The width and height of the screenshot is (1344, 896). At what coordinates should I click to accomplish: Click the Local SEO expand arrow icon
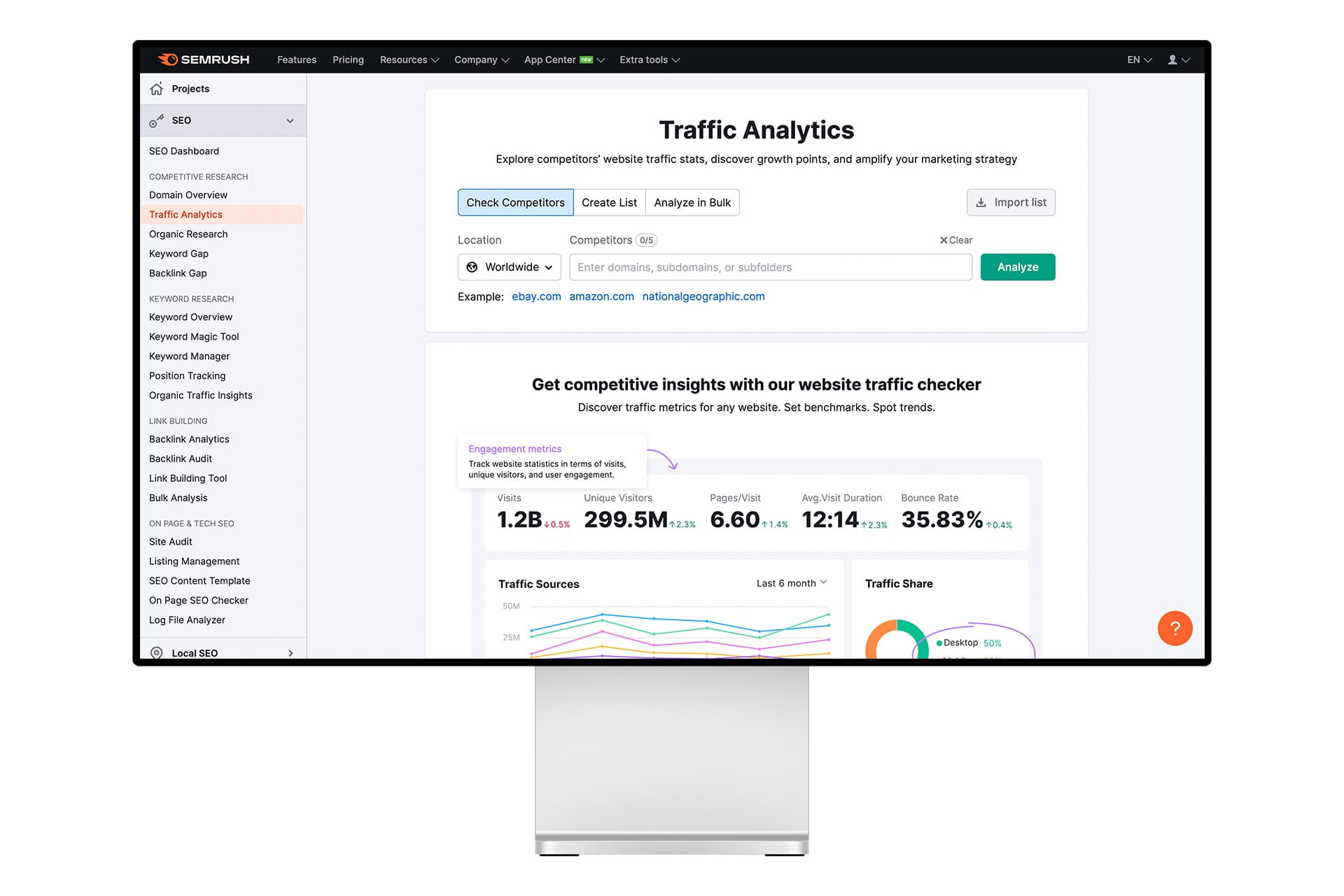291,652
